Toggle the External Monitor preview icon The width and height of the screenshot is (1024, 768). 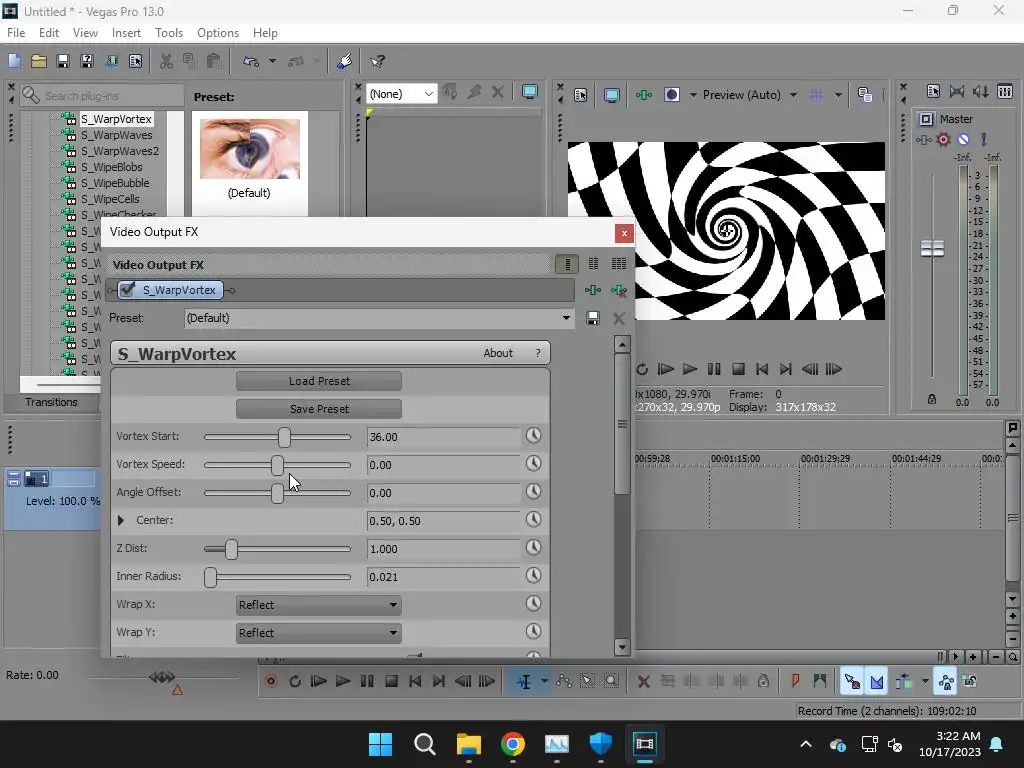pos(612,95)
